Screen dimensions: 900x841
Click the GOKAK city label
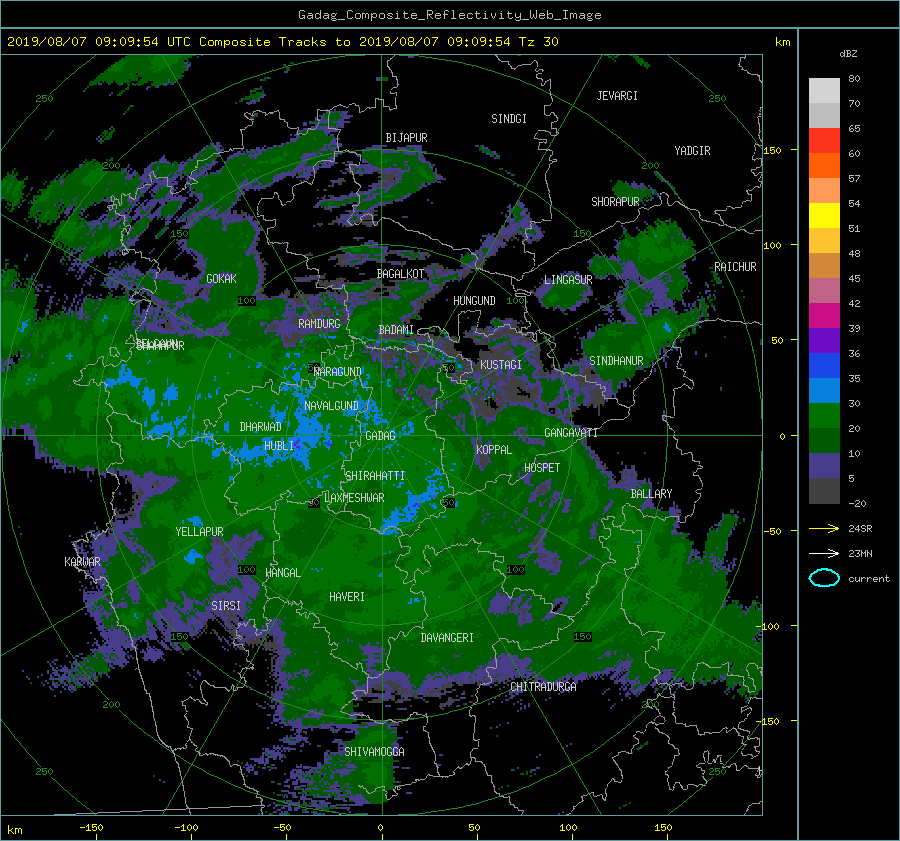pos(221,278)
